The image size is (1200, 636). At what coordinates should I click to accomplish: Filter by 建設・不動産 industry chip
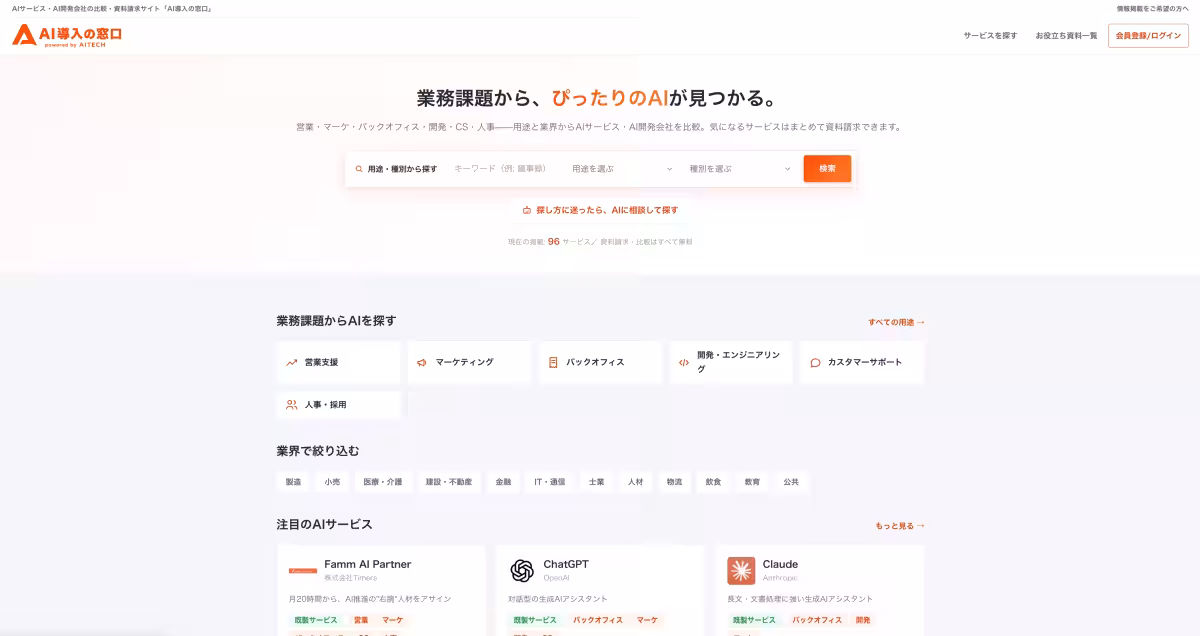[x=449, y=482]
